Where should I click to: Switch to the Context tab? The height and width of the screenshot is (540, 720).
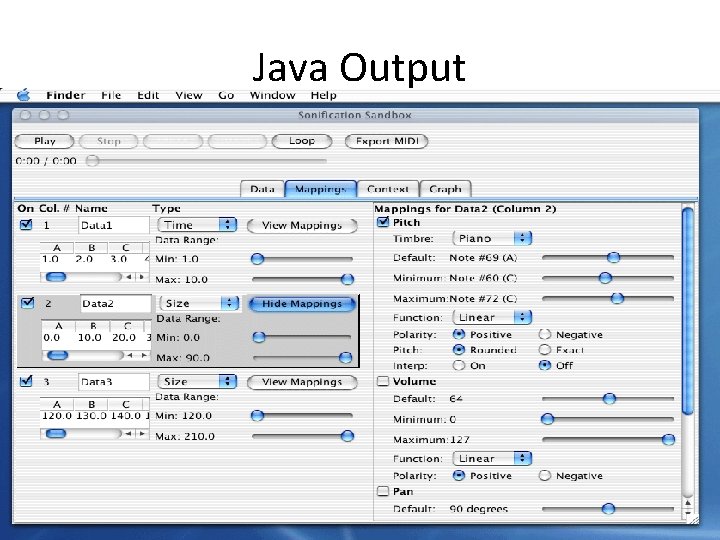tap(388, 189)
